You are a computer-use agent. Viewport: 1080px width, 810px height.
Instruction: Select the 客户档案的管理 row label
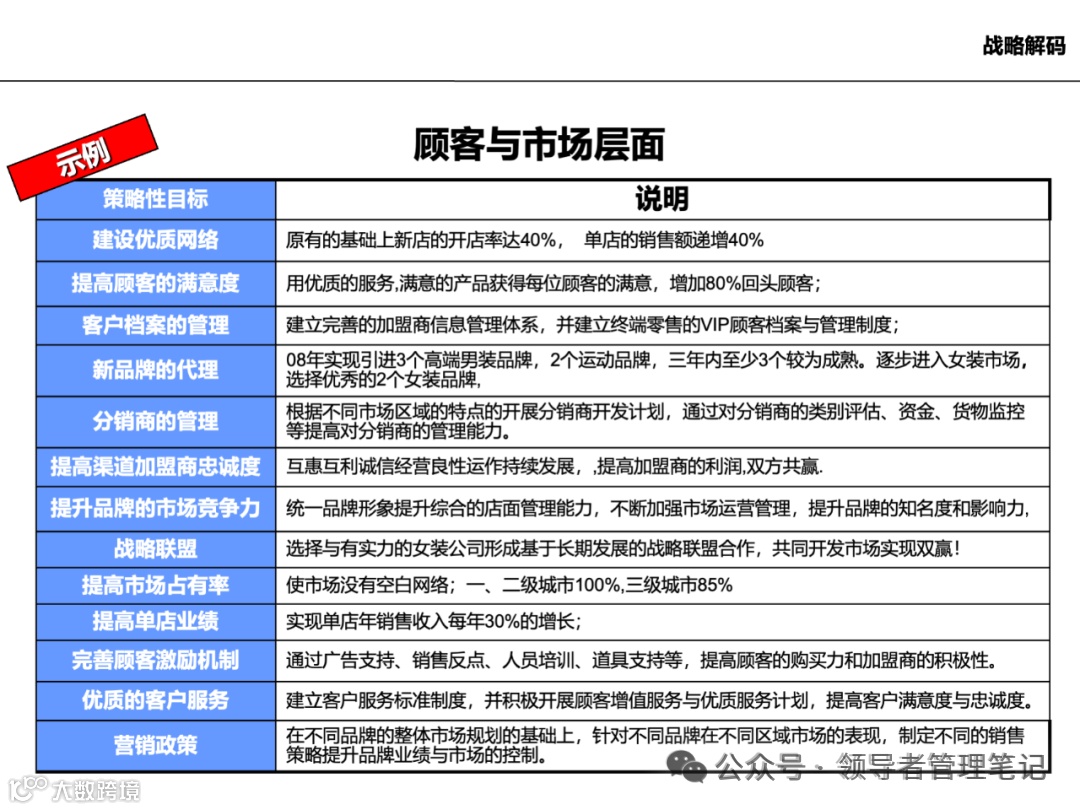coord(156,325)
